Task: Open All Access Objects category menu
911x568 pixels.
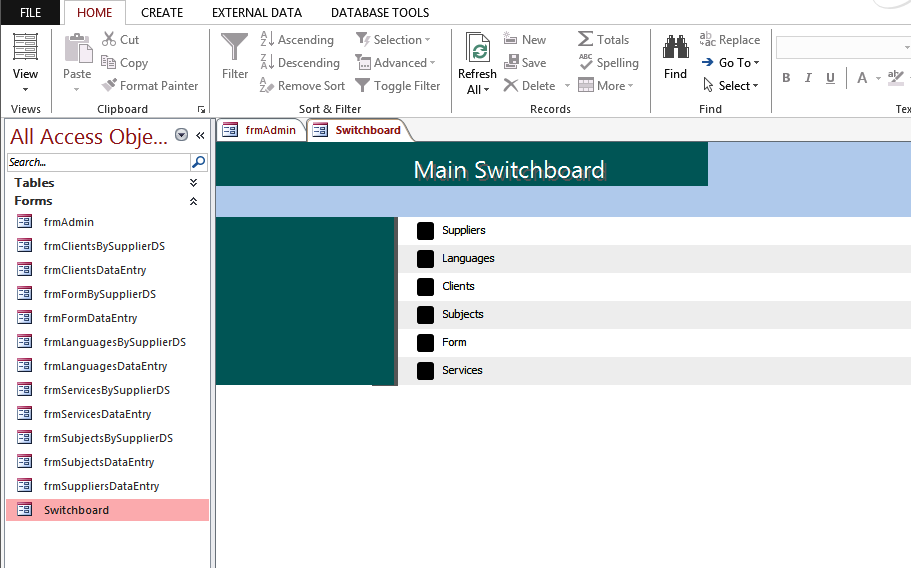Action: pyautogui.click(x=181, y=135)
